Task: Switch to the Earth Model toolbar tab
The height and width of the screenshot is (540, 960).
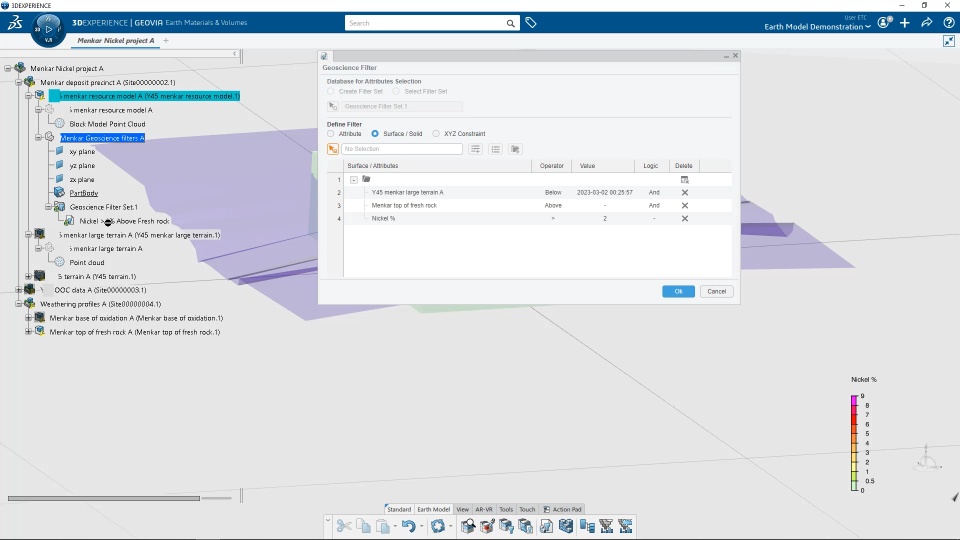Action: click(x=433, y=509)
